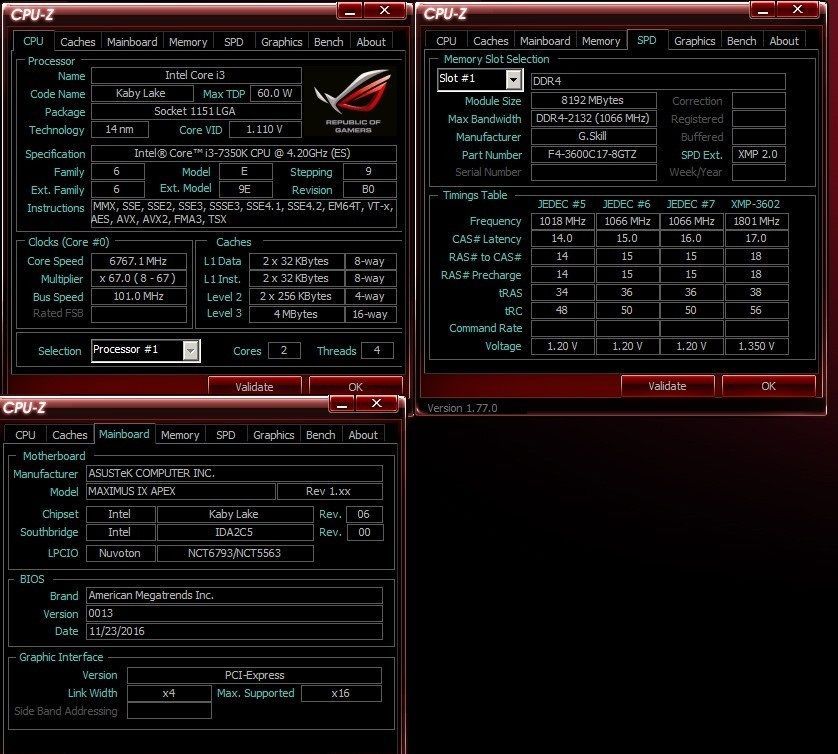The image size is (838, 754).
Task: Click the 0013 BIOS version value
Action: pyautogui.click(x=234, y=613)
